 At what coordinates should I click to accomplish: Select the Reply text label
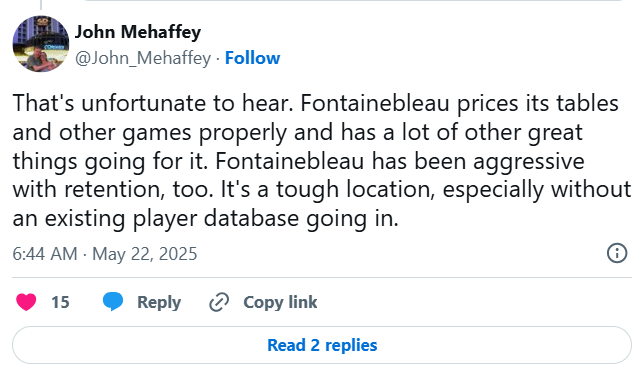pos(159,303)
